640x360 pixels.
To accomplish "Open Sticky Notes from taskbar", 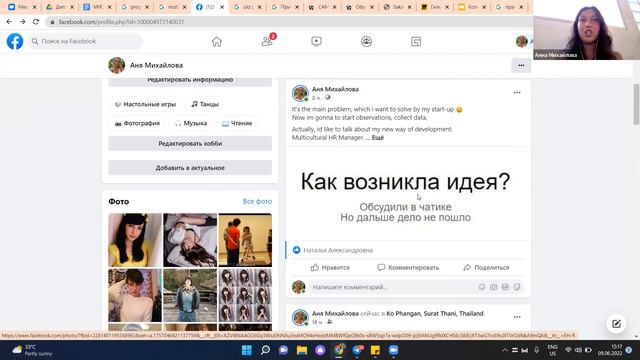I will [x=375, y=350].
